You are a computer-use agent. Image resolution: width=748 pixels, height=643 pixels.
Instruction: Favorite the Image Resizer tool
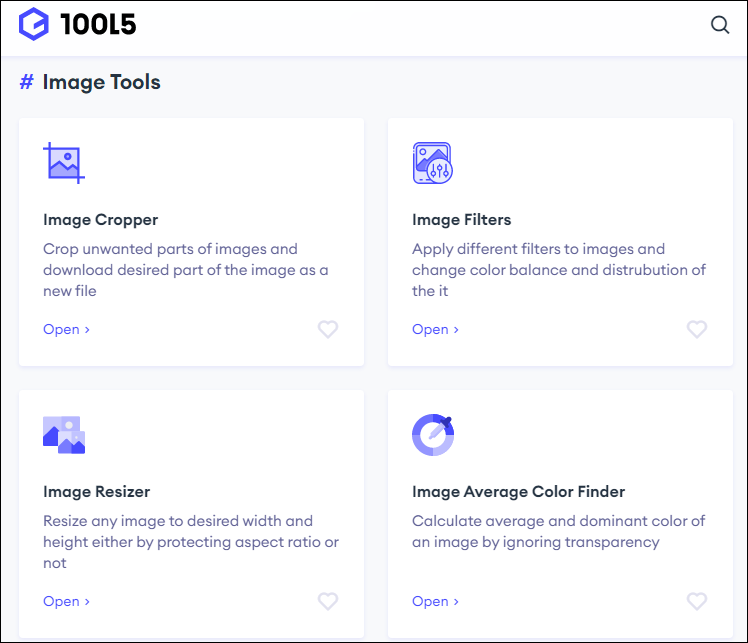[x=328, y=601]
